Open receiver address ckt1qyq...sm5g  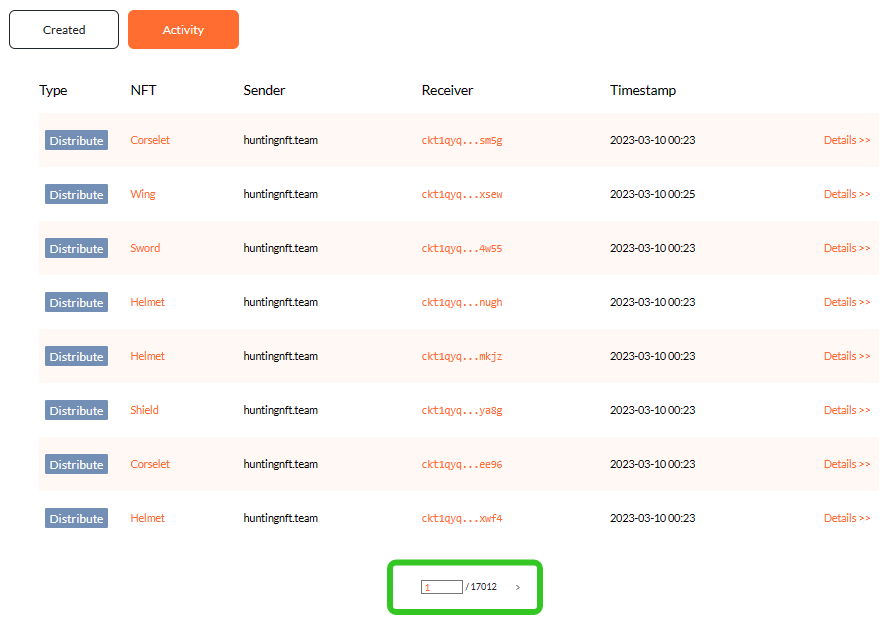coord(461,140)
